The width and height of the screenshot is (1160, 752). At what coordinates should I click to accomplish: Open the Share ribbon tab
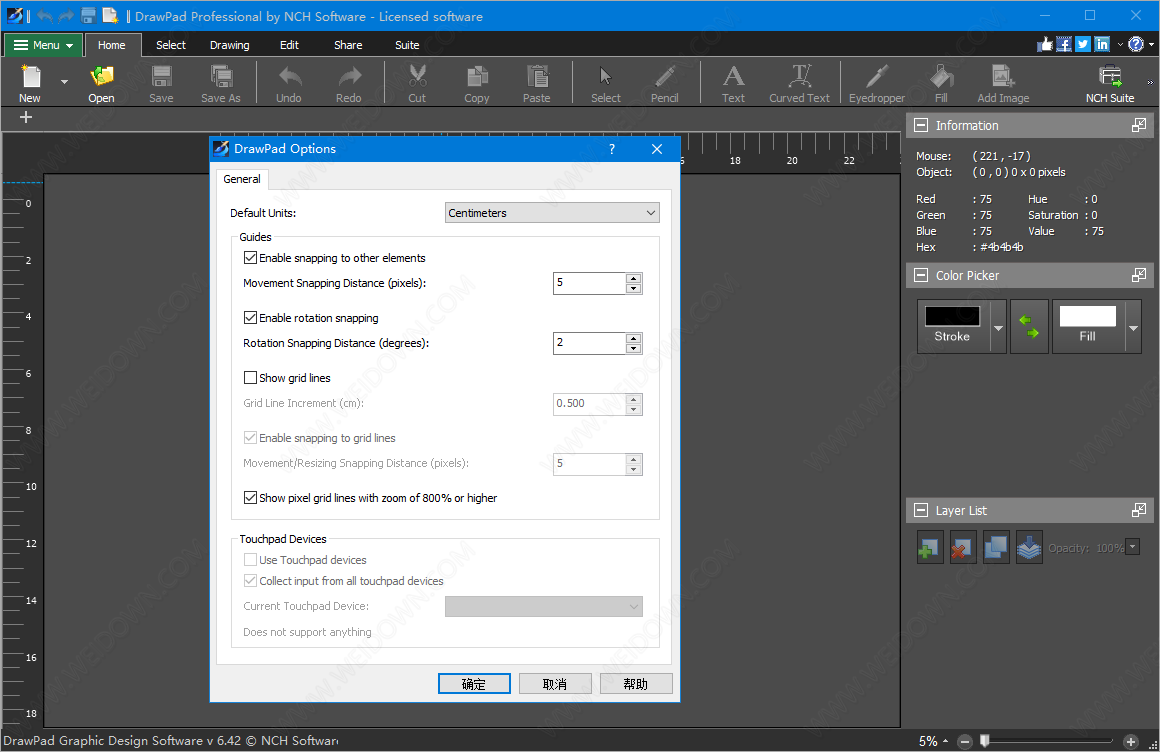pos(348,45)
